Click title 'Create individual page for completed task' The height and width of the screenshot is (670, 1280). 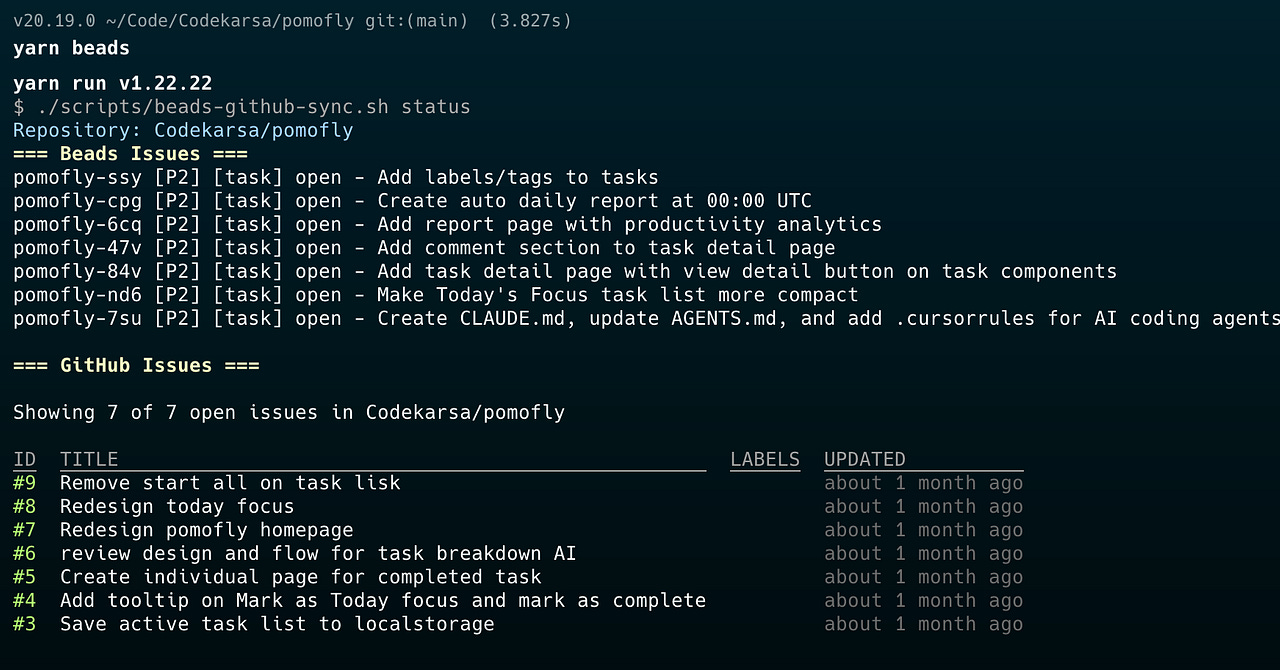tap(301, 577)
